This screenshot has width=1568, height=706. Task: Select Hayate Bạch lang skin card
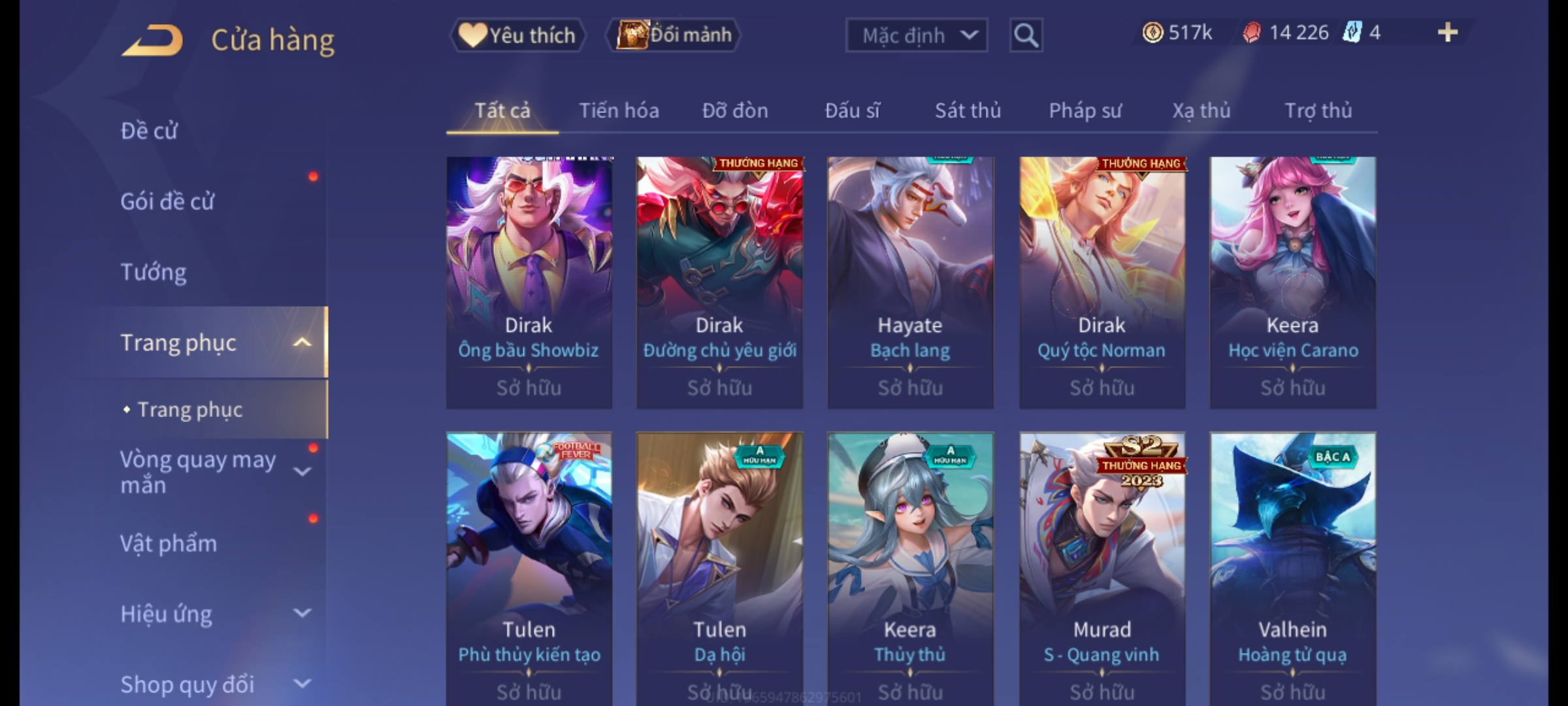pos(910,282)
